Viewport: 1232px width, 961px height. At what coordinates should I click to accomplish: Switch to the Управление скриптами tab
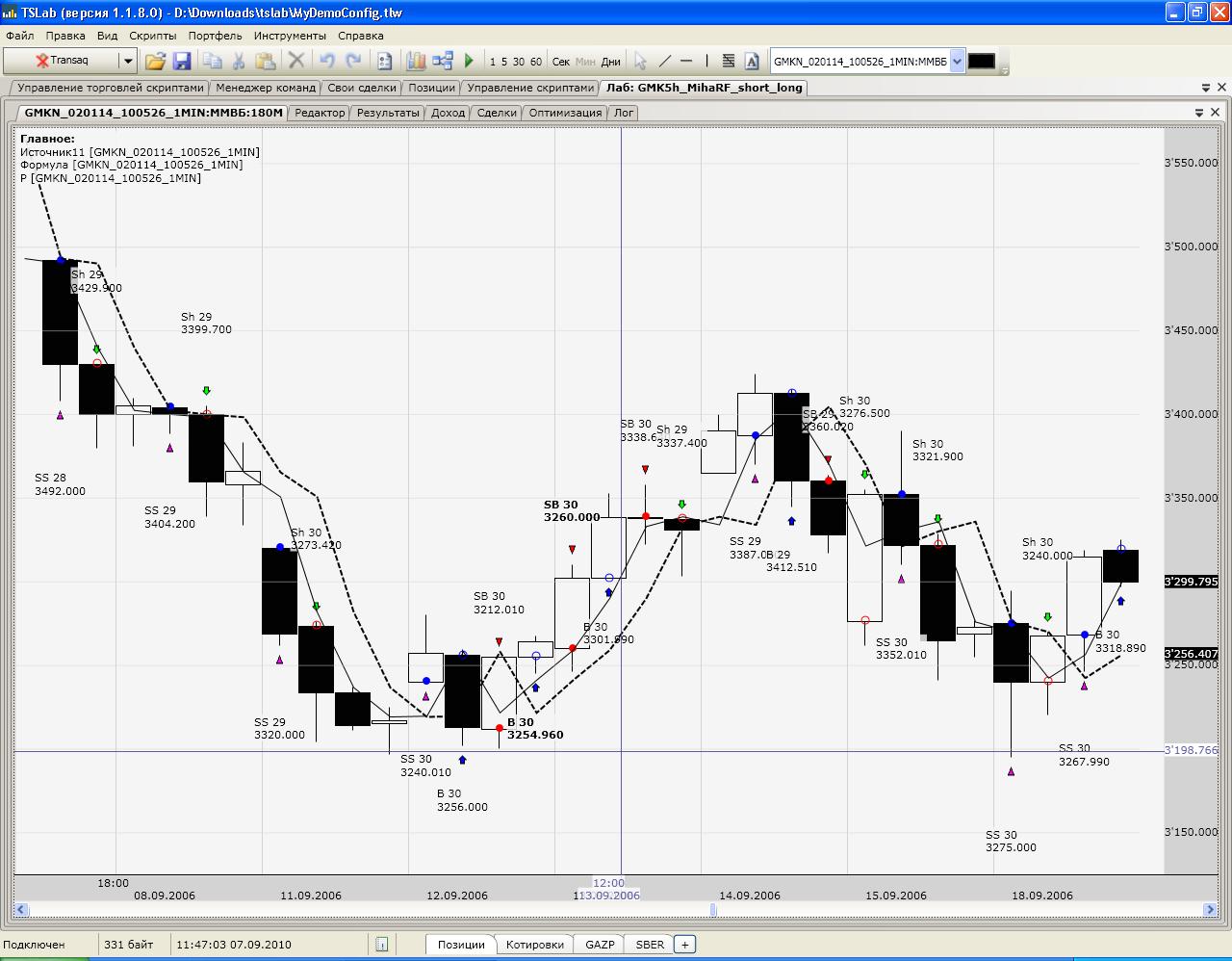point(530,88)
